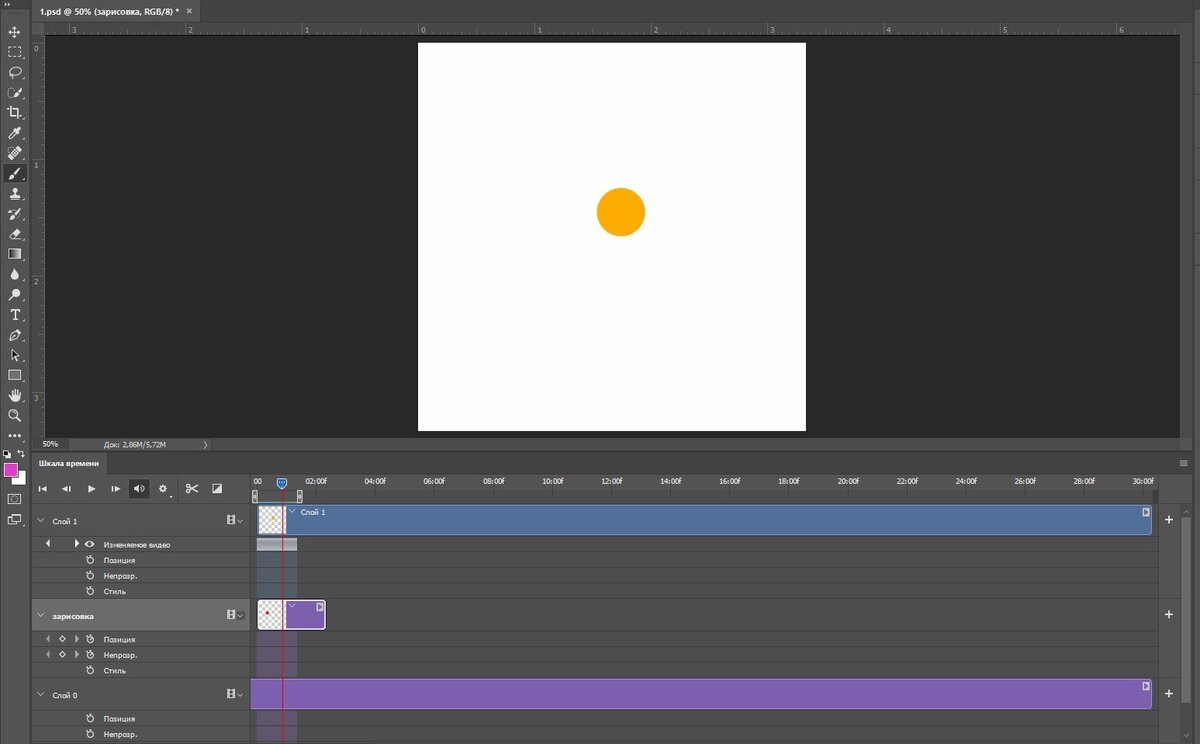This screenshot has height=744, width=1200.
Task: Add media to the Слой 1 track
Action: pos(1169,520)
